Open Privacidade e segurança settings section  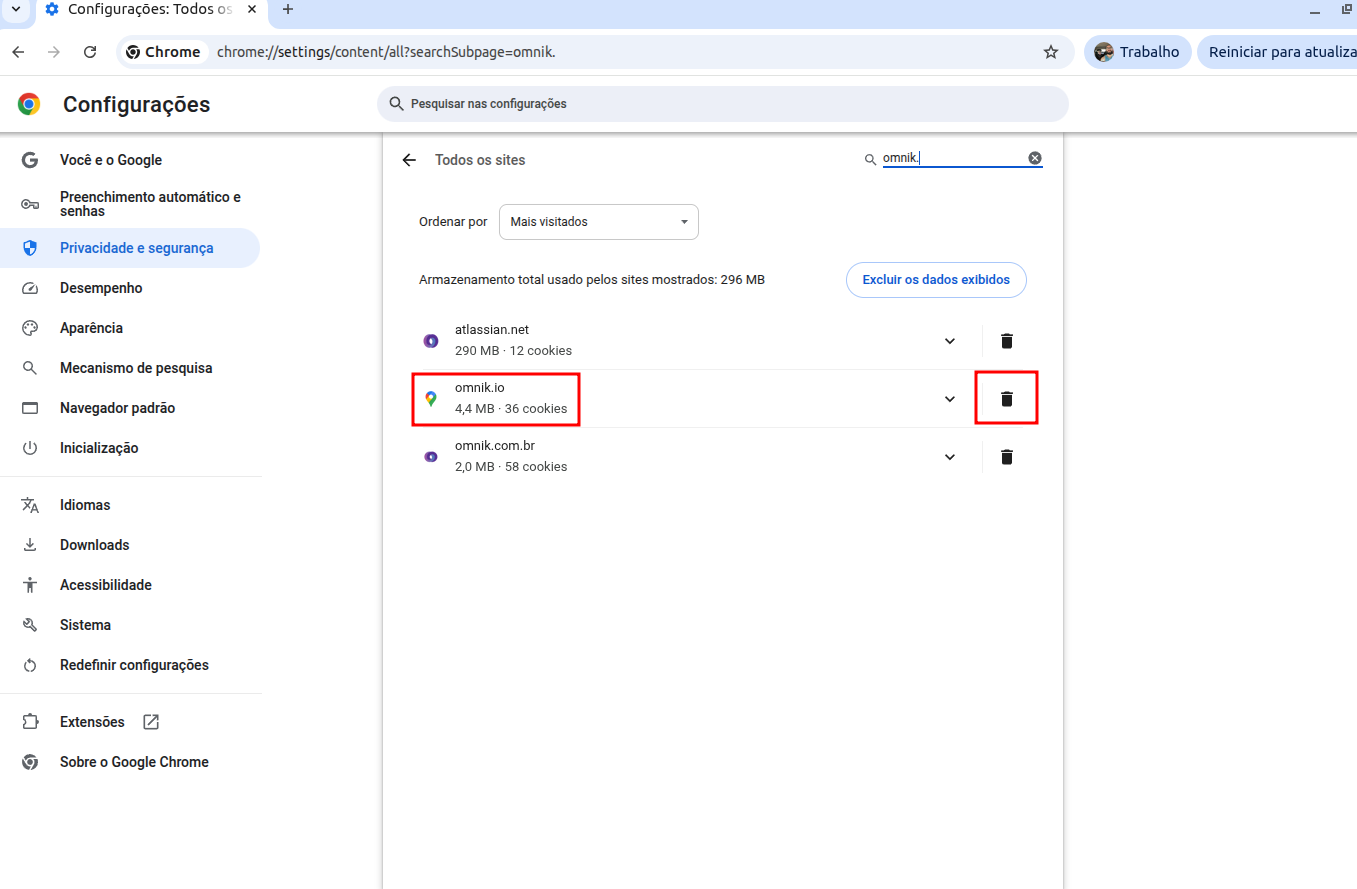[x=136, y=248]
